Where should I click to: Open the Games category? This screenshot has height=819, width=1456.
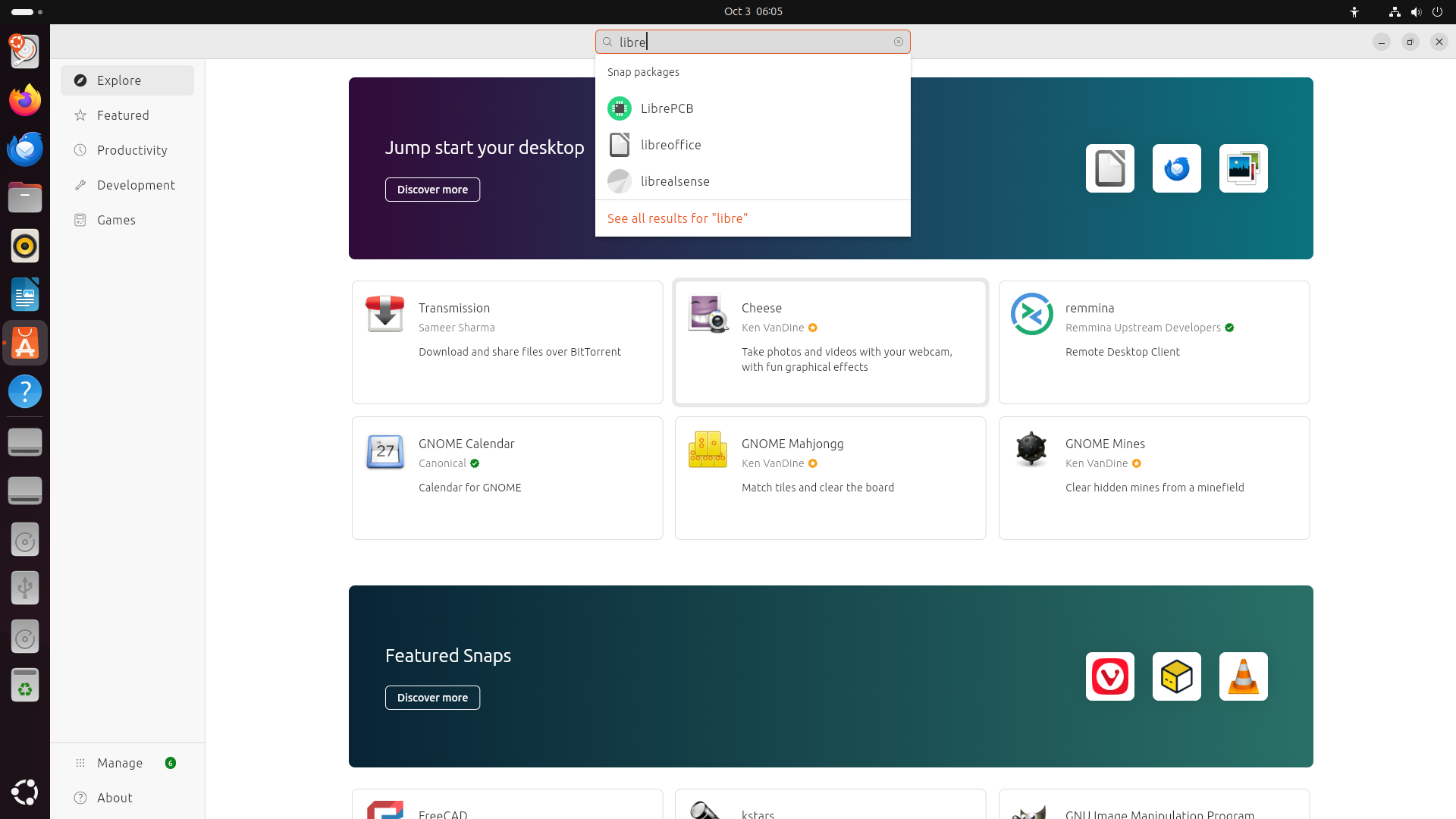(127, 220)
